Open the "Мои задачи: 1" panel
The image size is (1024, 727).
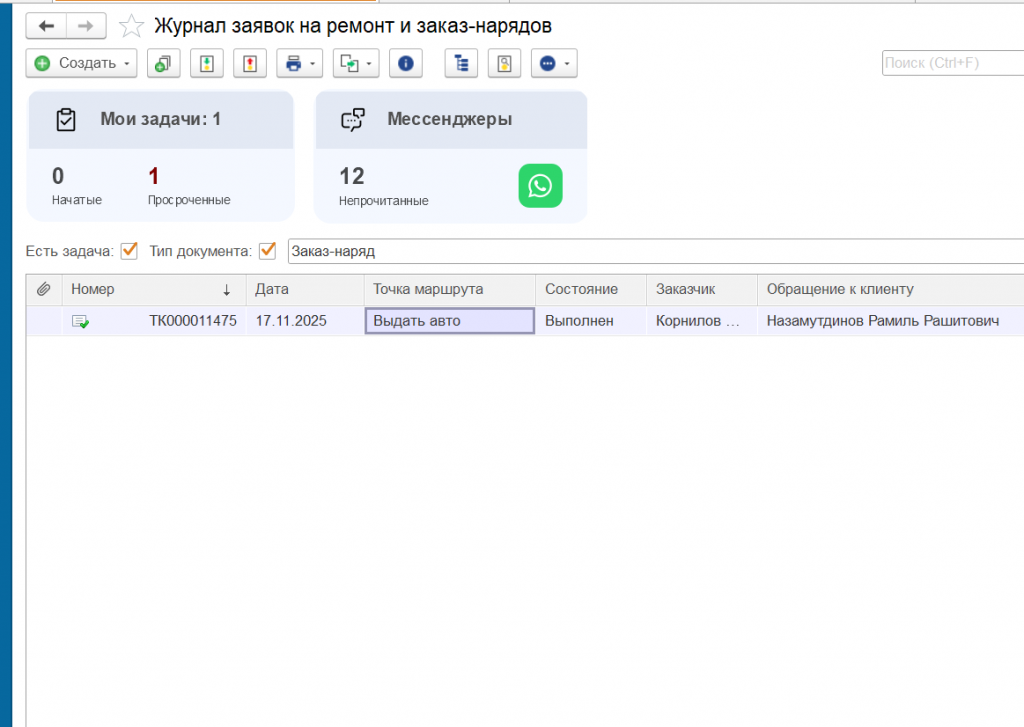click(x=160, y=119)
